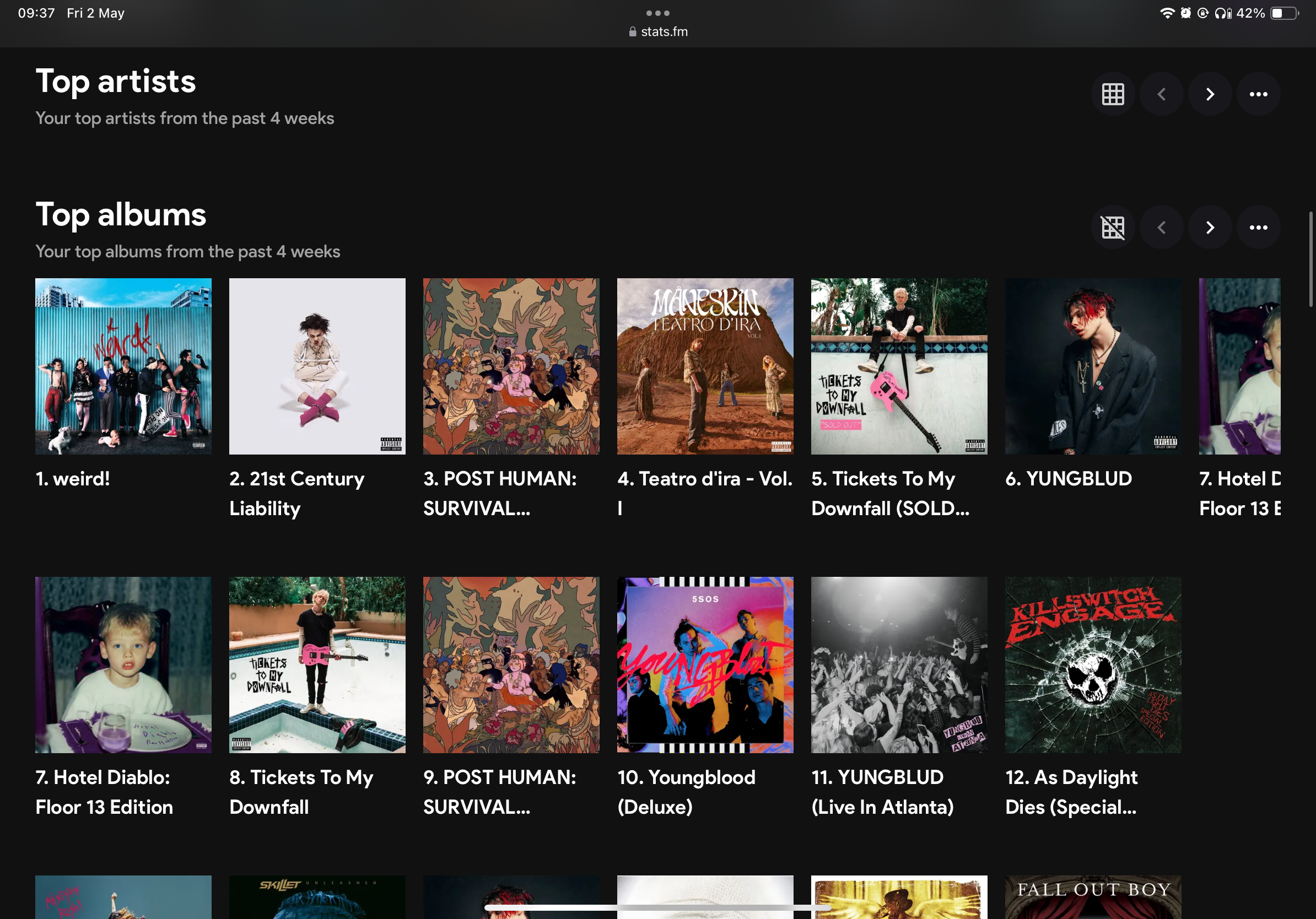Open Tickets To My Downfall (SOLD OUT) cover
This screenshot has width=1316, height=919.
pyautogui.click(x=899, y=366)
